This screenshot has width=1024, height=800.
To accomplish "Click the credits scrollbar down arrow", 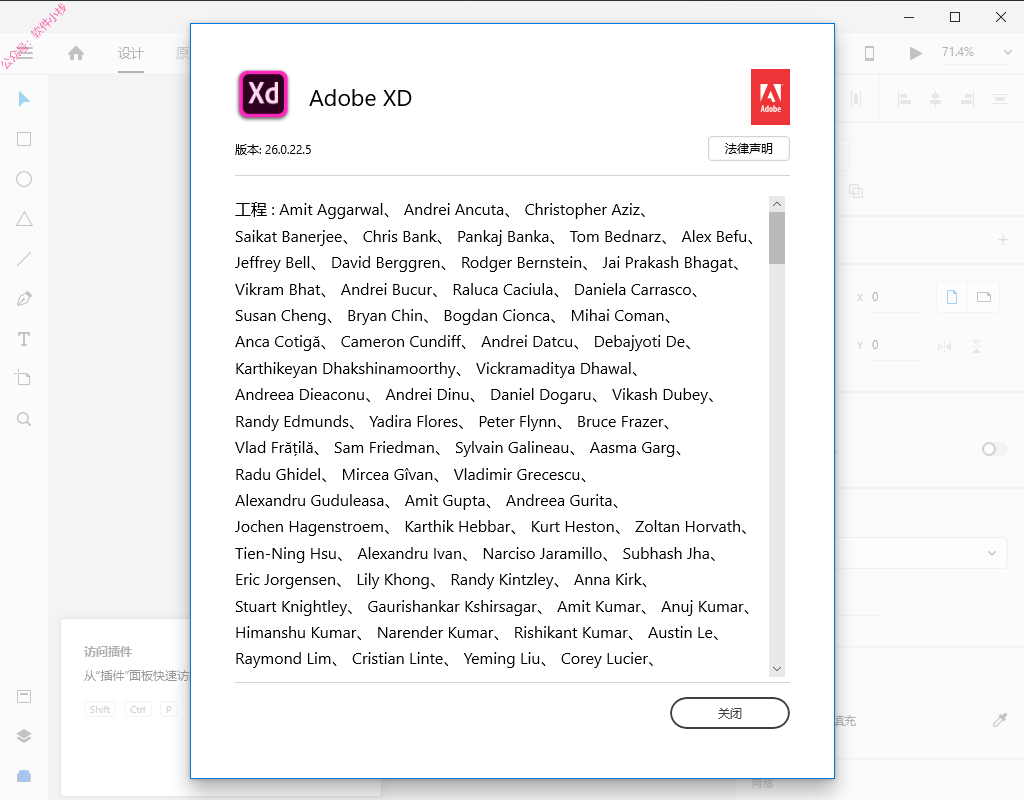I will coord(777,669).
